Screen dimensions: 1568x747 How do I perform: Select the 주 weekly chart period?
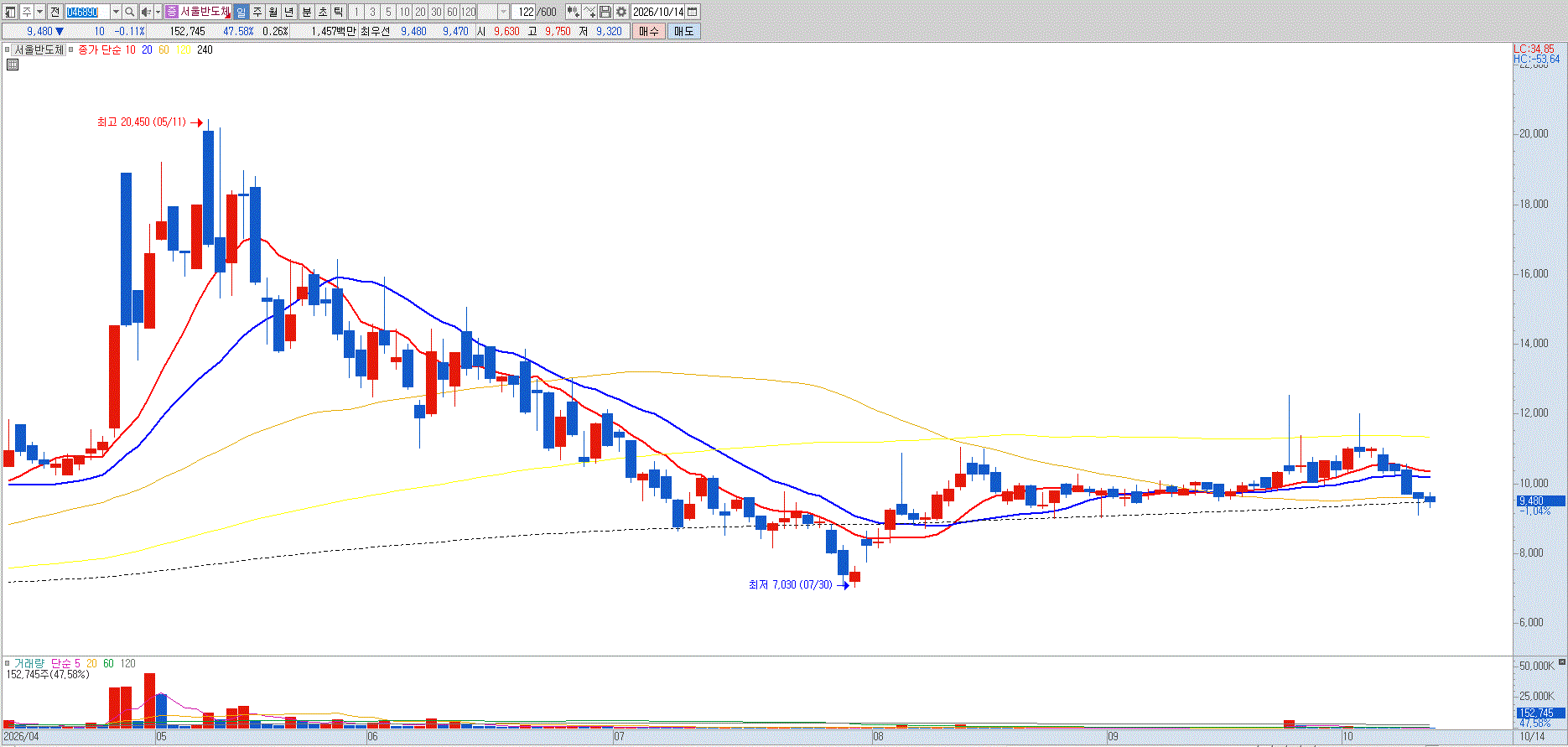click(257, 12)
